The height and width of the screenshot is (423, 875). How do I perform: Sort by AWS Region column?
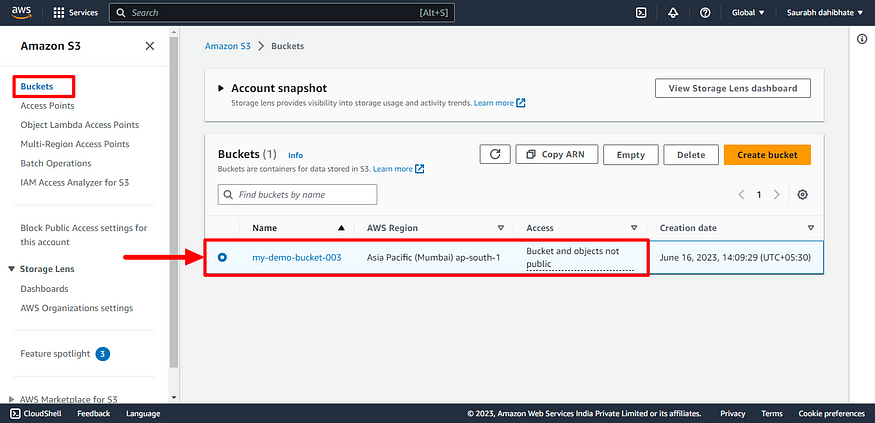coord(501,228)
